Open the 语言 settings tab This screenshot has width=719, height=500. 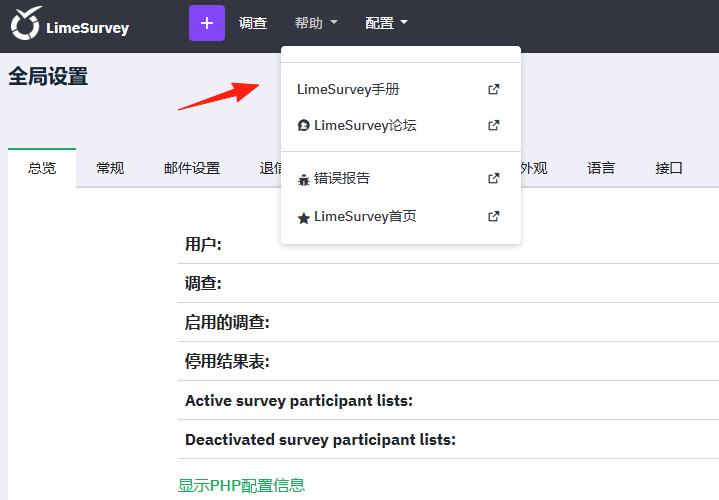coord(601,168)
